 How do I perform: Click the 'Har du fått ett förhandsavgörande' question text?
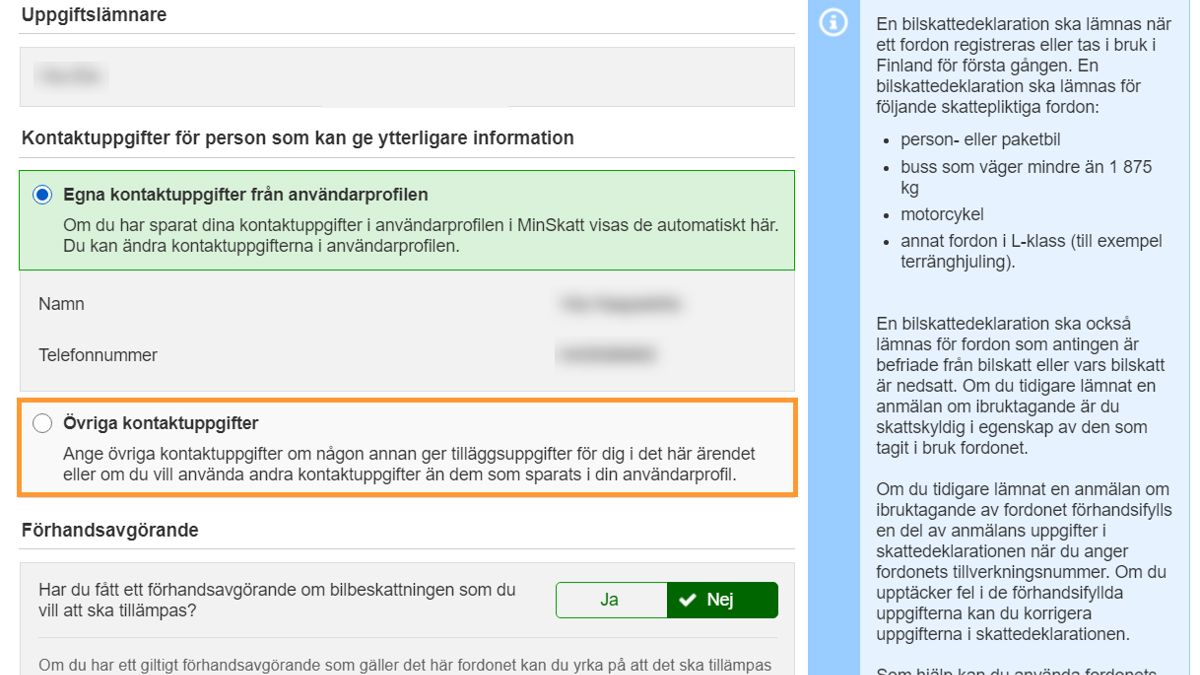tap(277, 600)
